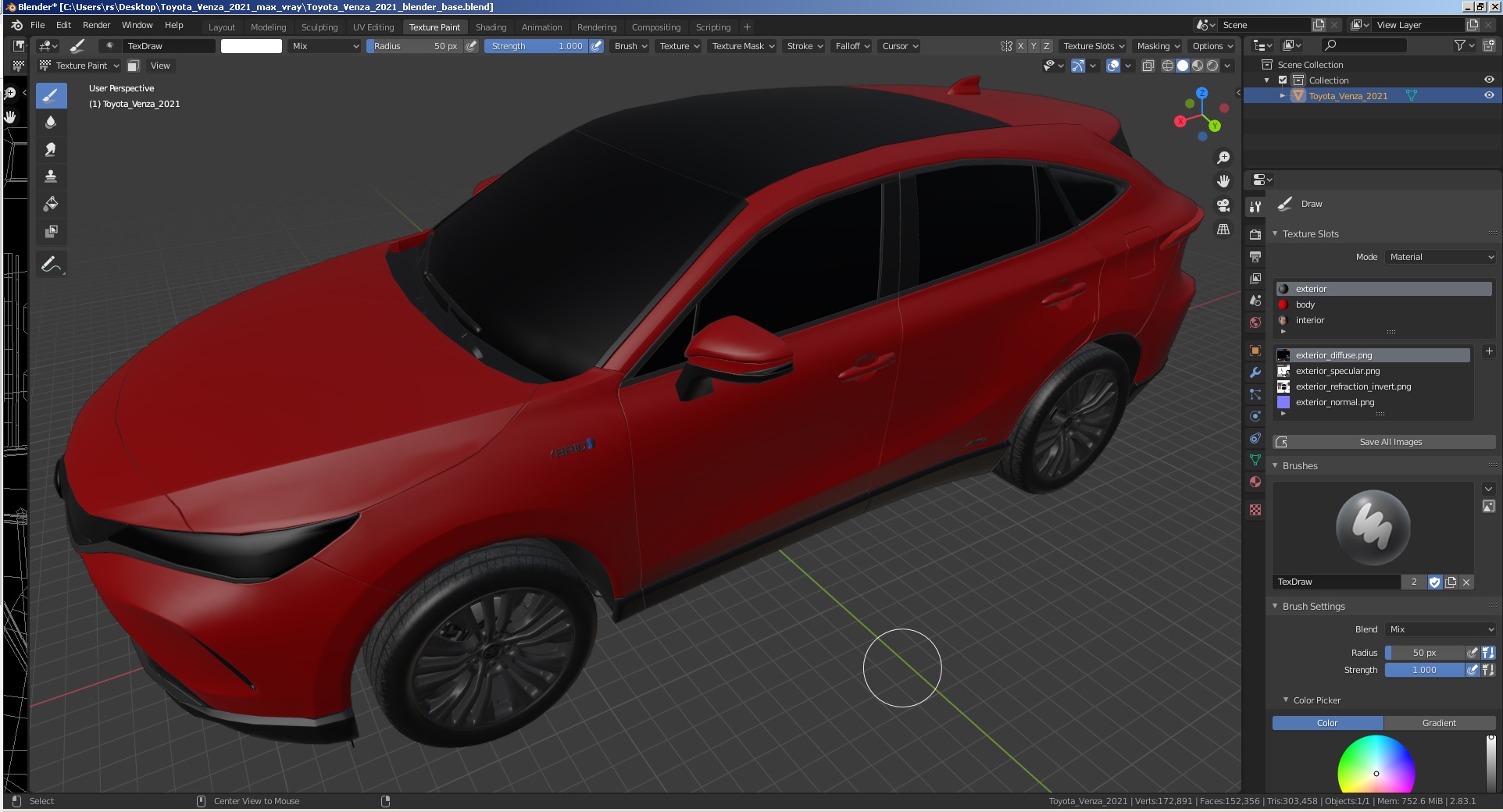1503x812 pixels.
Task: Open the Active Tool properties tab
Action: click(1255, 207)
